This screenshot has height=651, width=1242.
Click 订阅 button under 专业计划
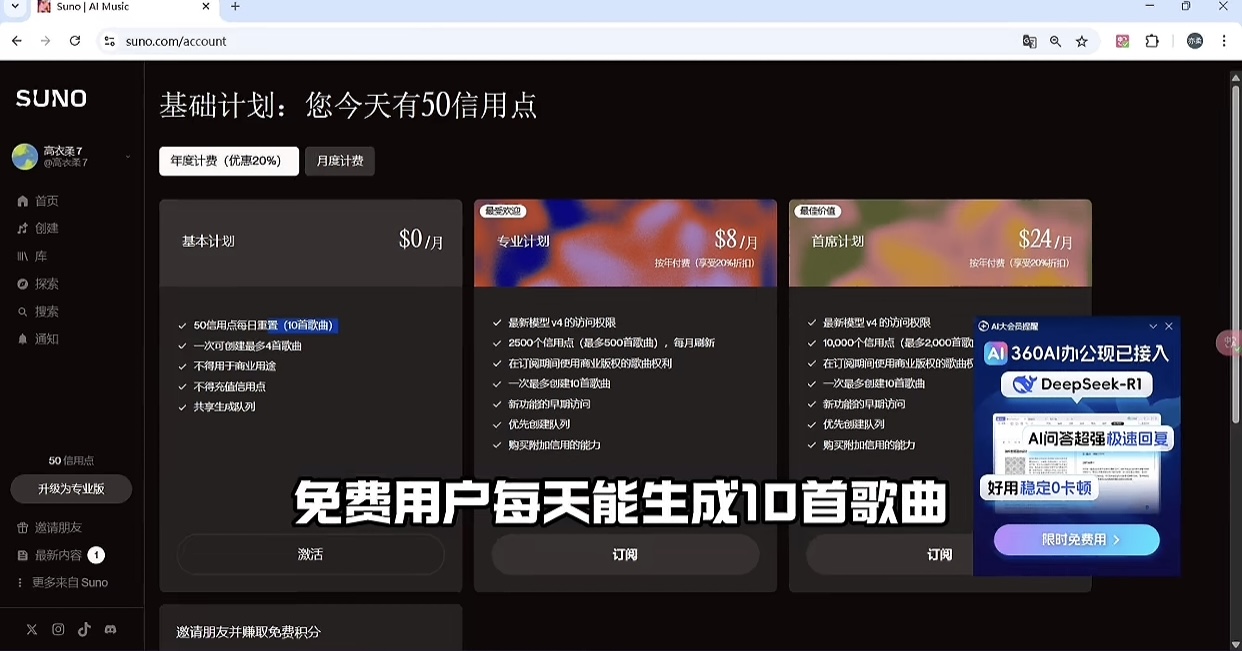coord(625,554)
